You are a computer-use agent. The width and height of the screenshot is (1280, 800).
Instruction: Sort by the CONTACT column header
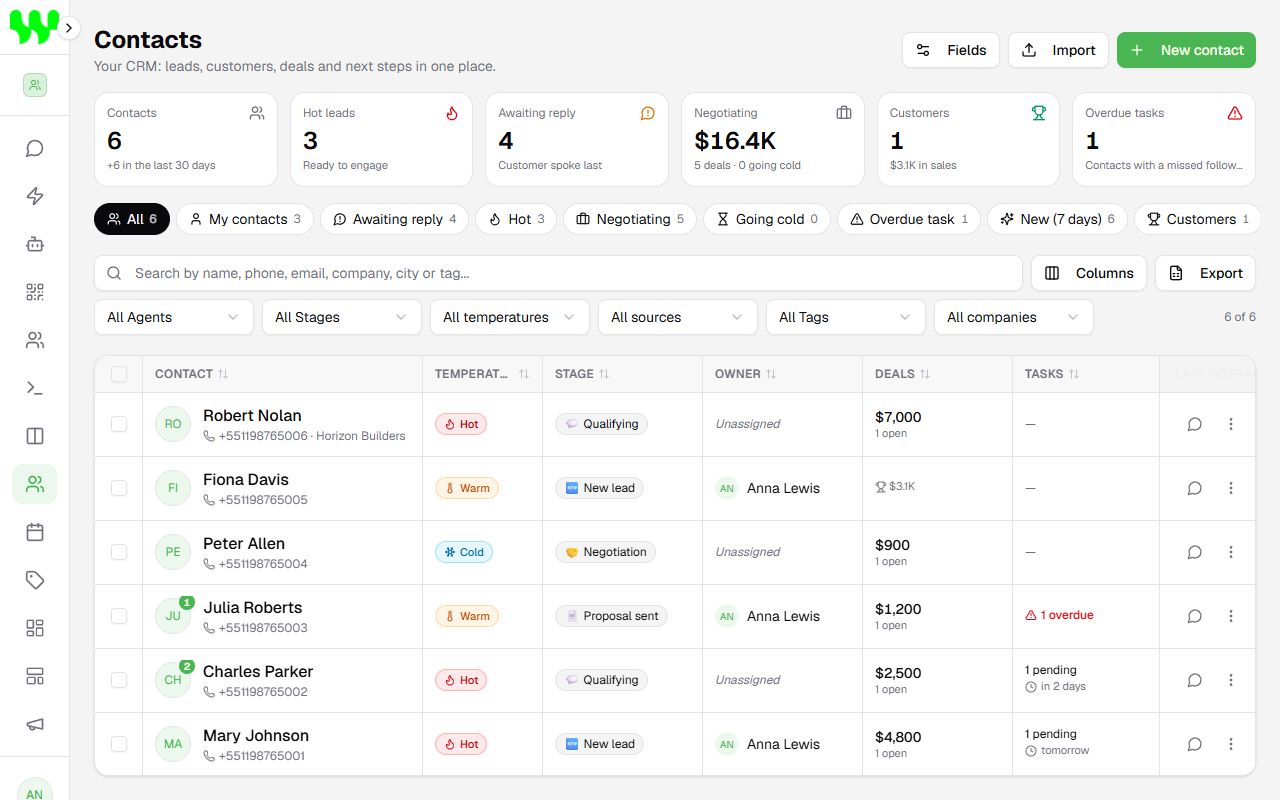[192, 374]
